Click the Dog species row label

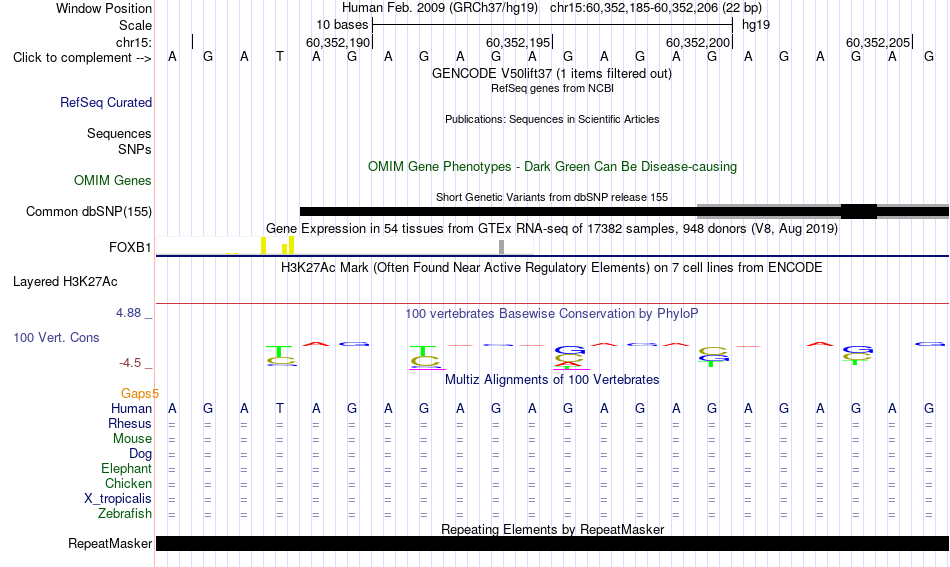[141, 453]
